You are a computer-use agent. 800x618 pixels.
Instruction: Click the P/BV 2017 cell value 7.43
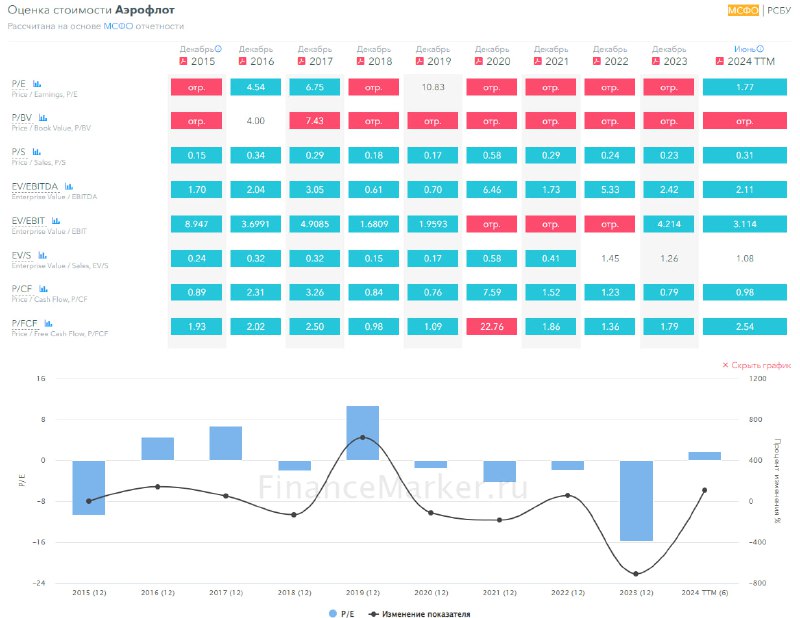[x=315, y=121]
